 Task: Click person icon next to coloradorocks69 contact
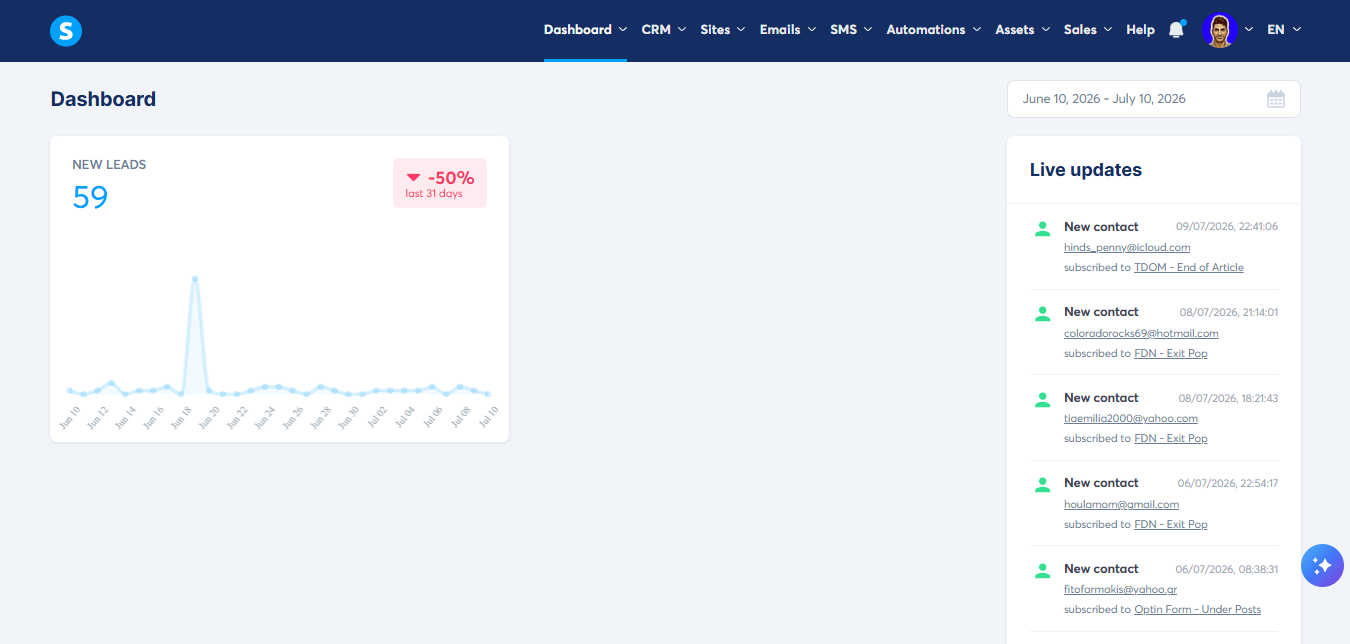click(x=1043, y=313)
